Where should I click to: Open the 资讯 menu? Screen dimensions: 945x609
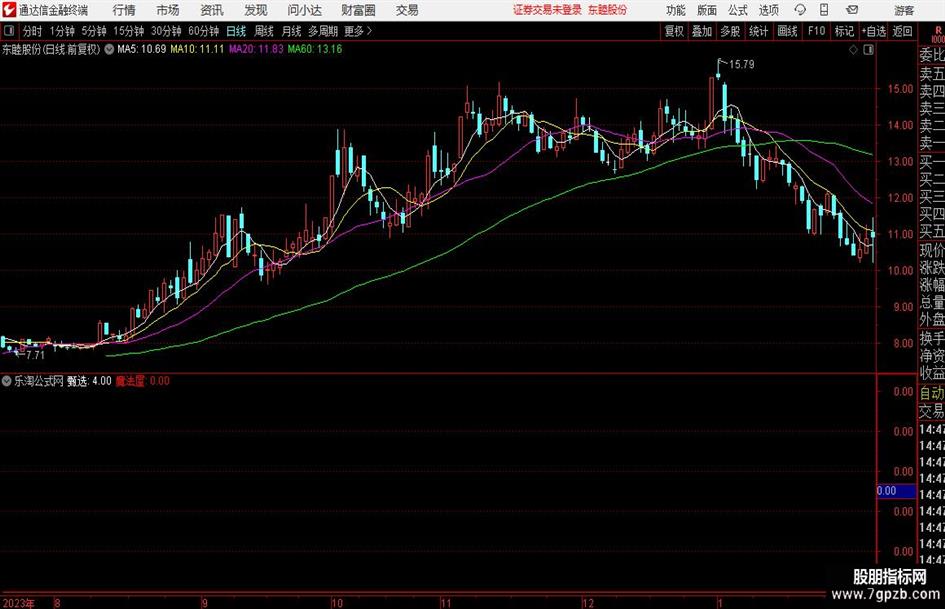(212, 10)
